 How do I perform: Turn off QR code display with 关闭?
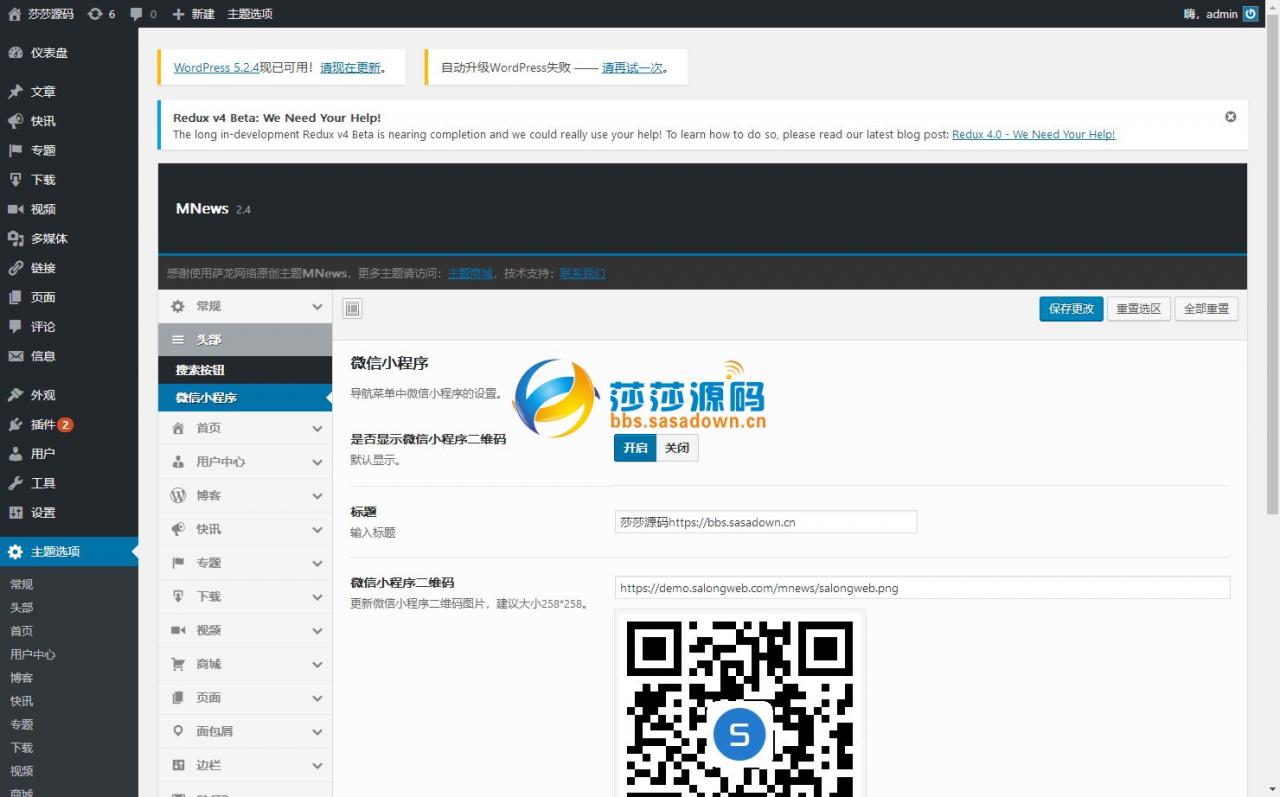point(677,448)
